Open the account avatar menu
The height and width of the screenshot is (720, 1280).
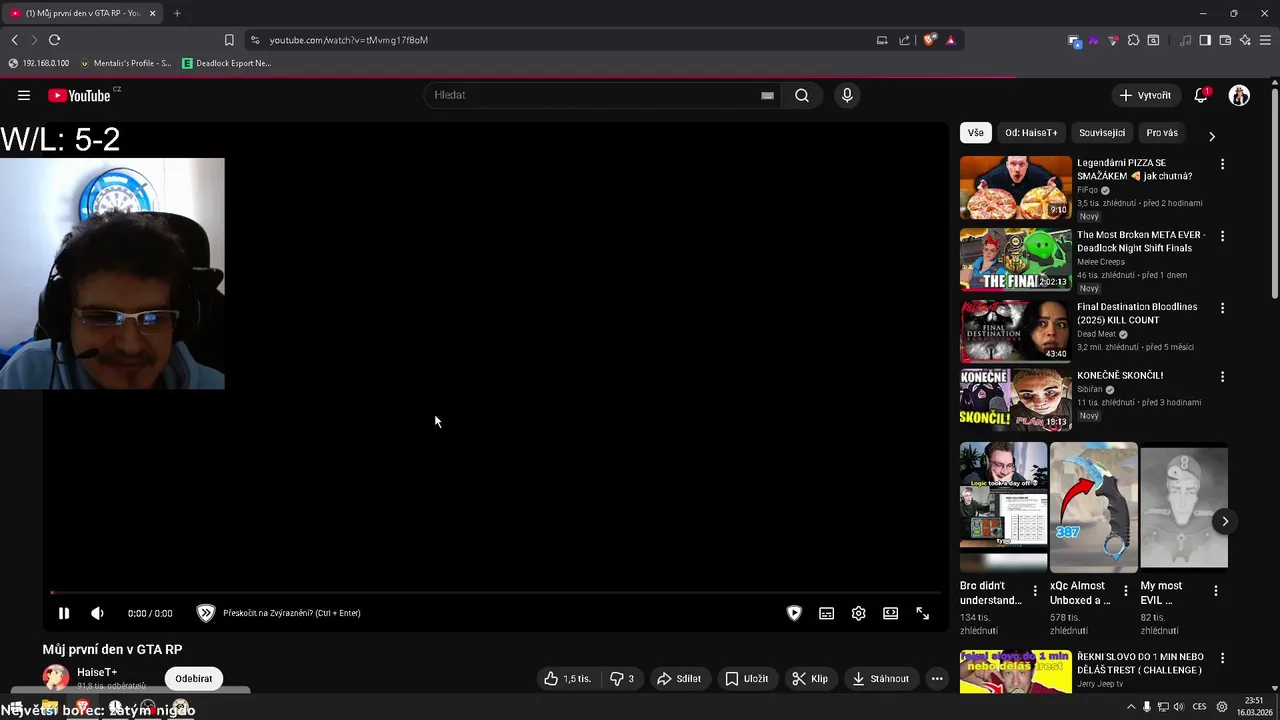pos(1239,95)
